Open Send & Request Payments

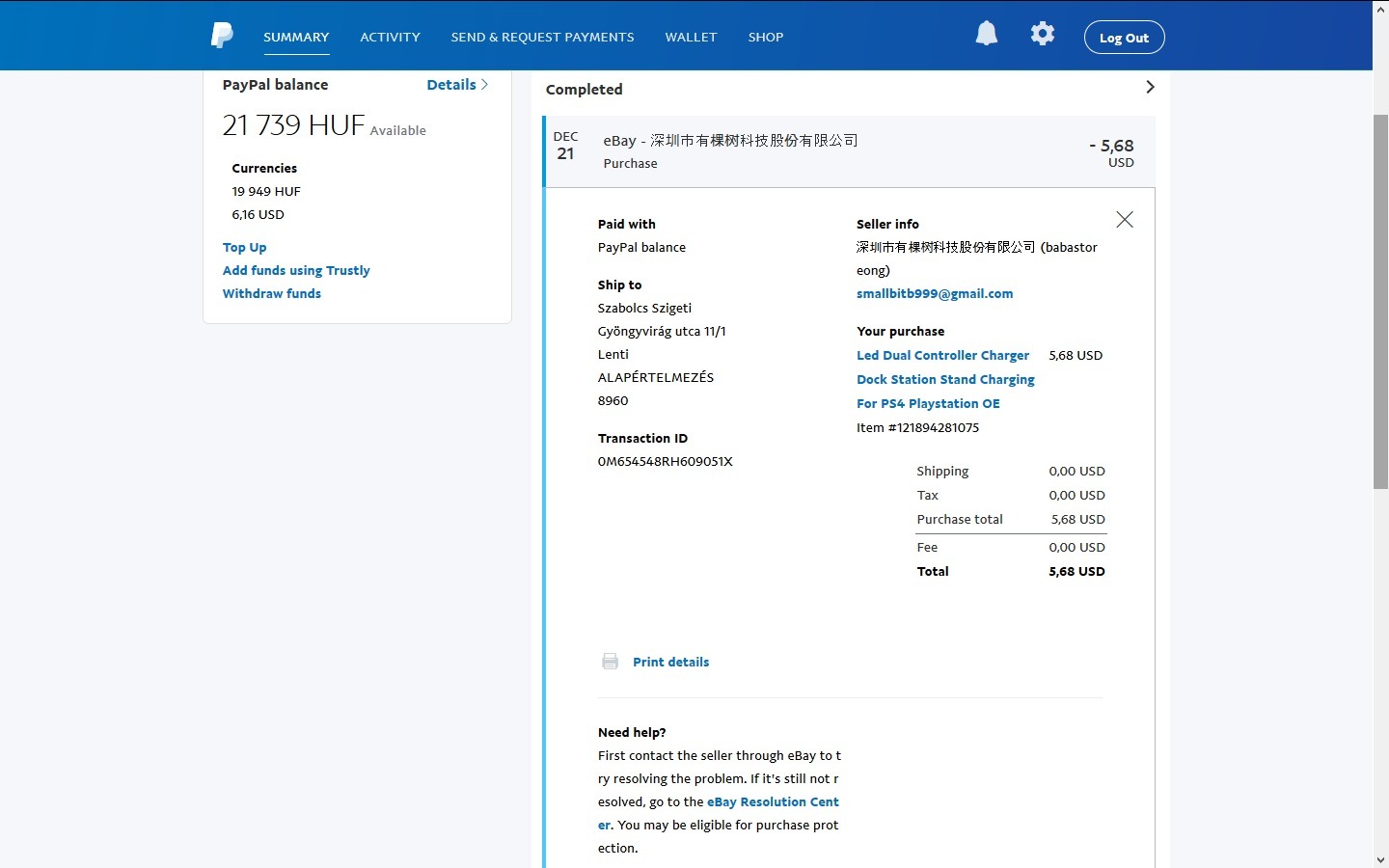pyautogui.click(x=542, y=37)
